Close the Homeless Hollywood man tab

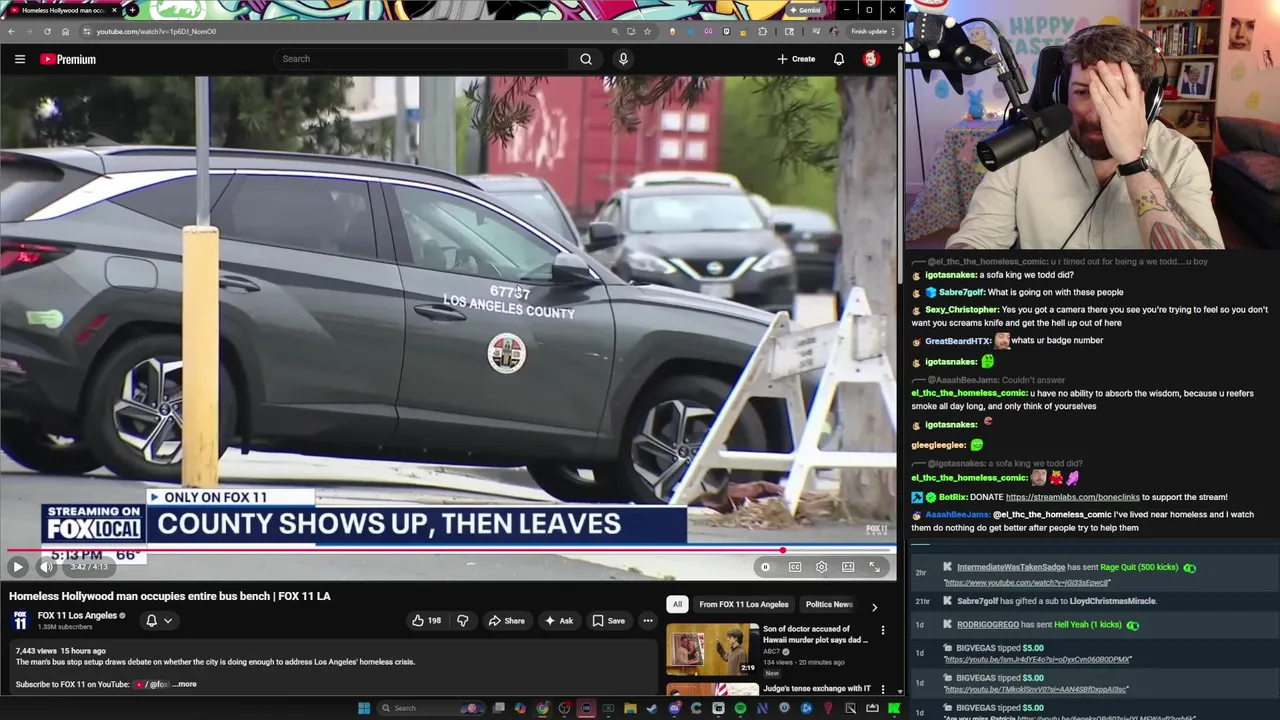113,10
